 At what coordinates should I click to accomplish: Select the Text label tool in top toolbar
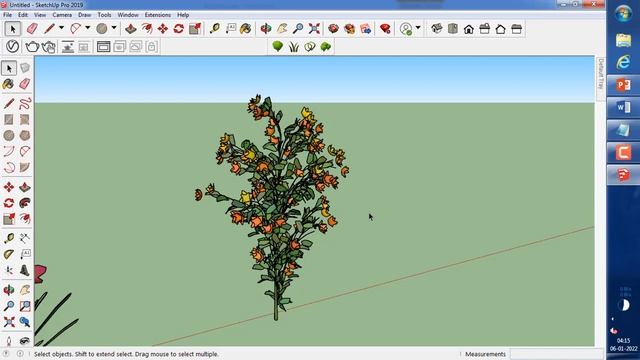pos(231,29)
